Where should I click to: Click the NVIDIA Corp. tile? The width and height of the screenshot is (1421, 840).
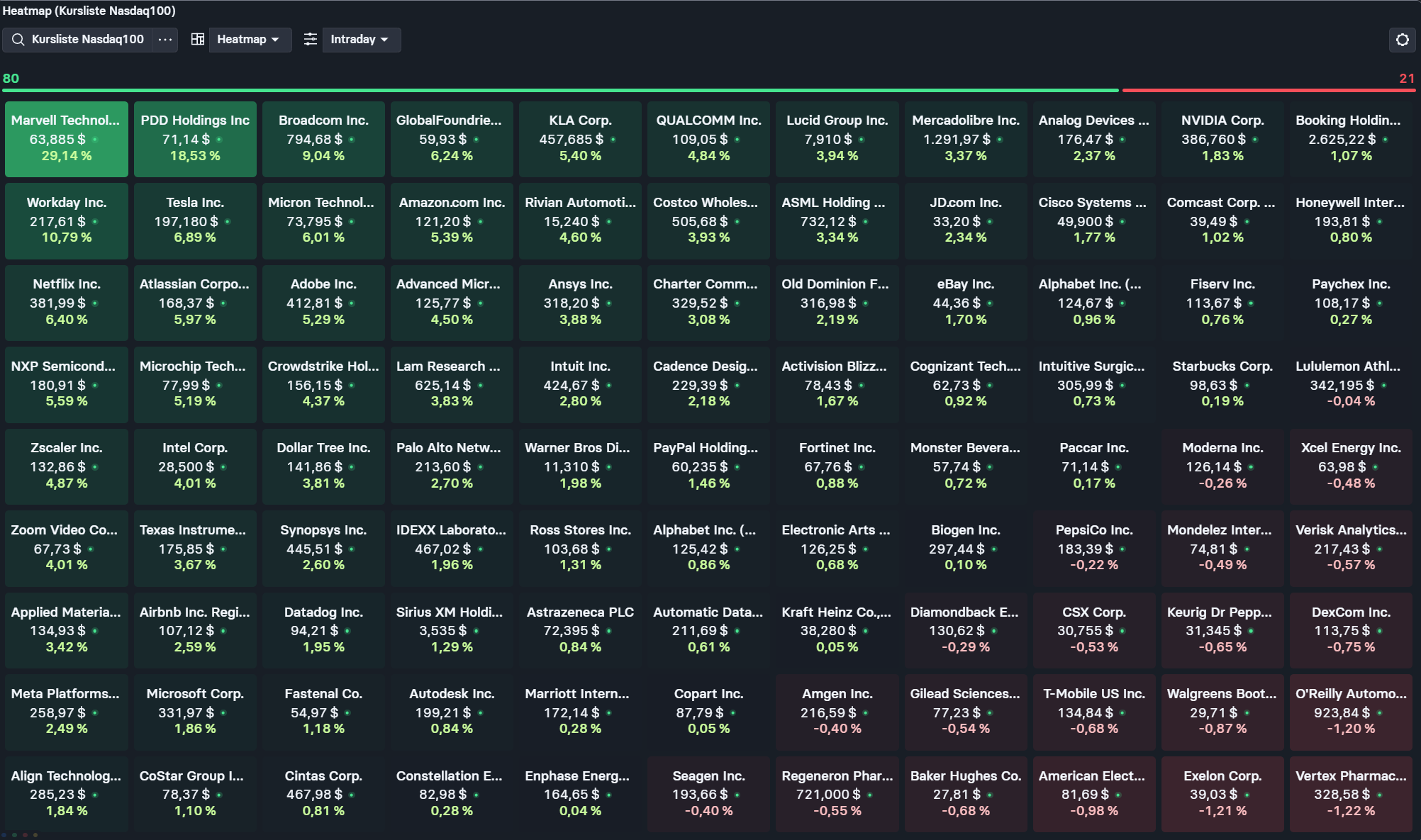click(1222, 139)
